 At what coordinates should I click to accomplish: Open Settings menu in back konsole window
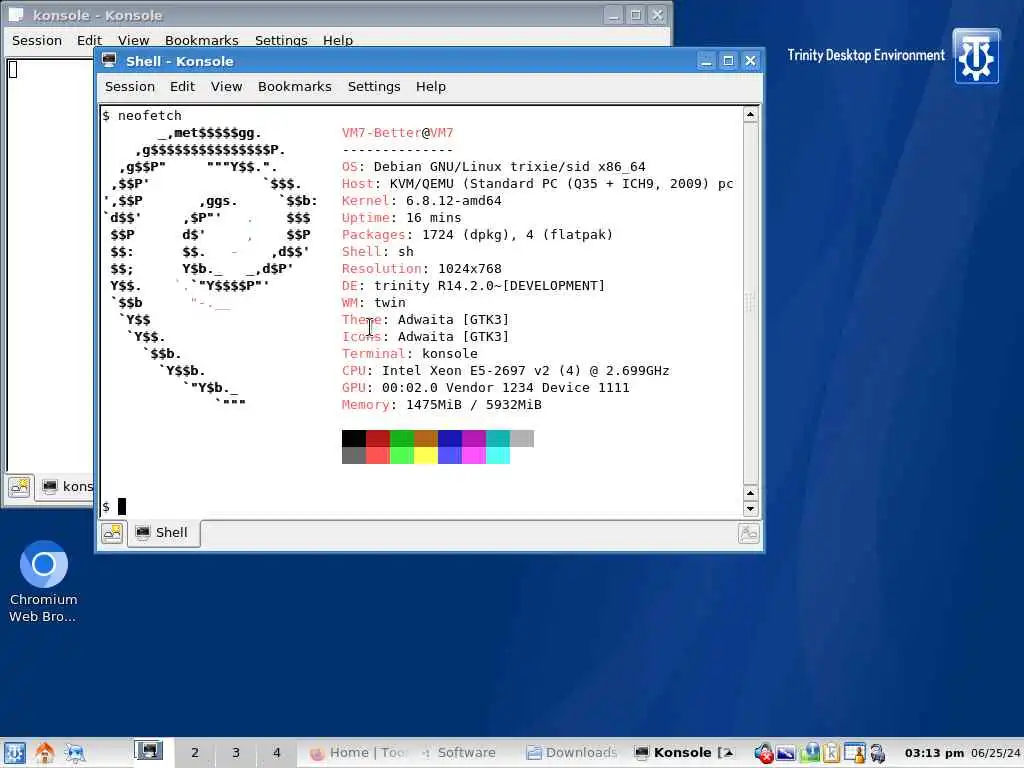point(281,40)
